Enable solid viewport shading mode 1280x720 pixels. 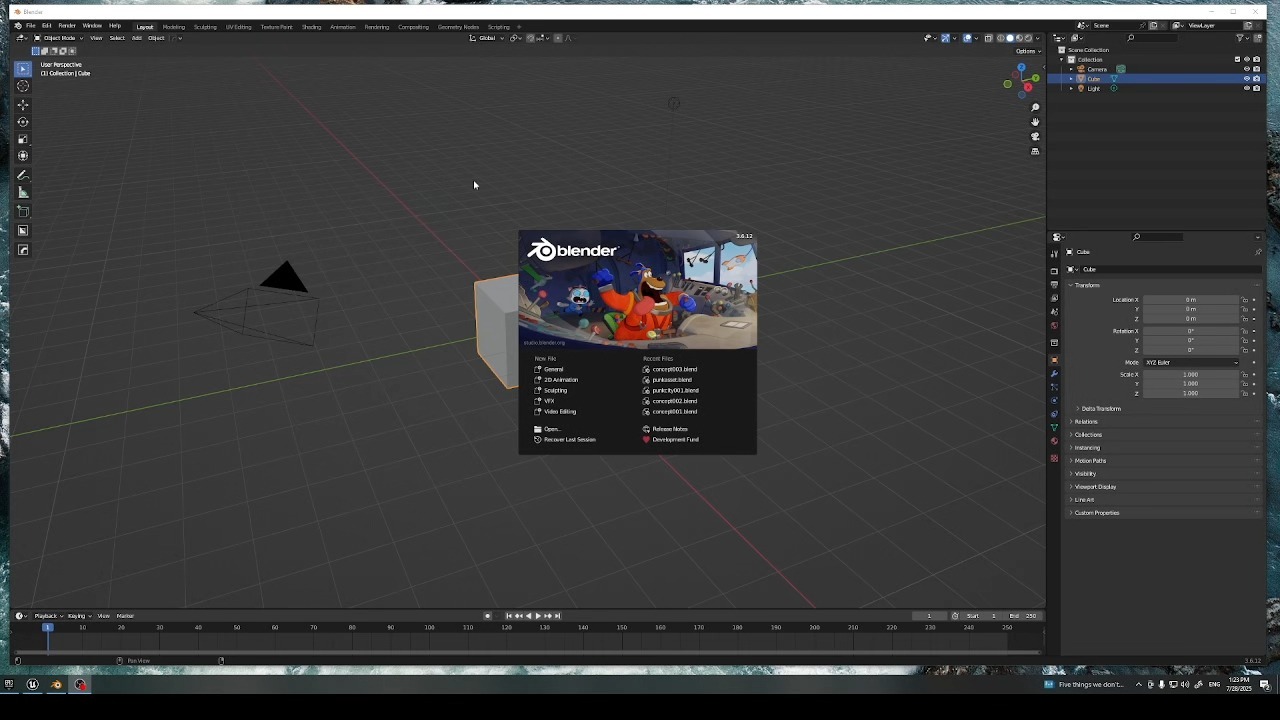click(x=1009, y=38)
